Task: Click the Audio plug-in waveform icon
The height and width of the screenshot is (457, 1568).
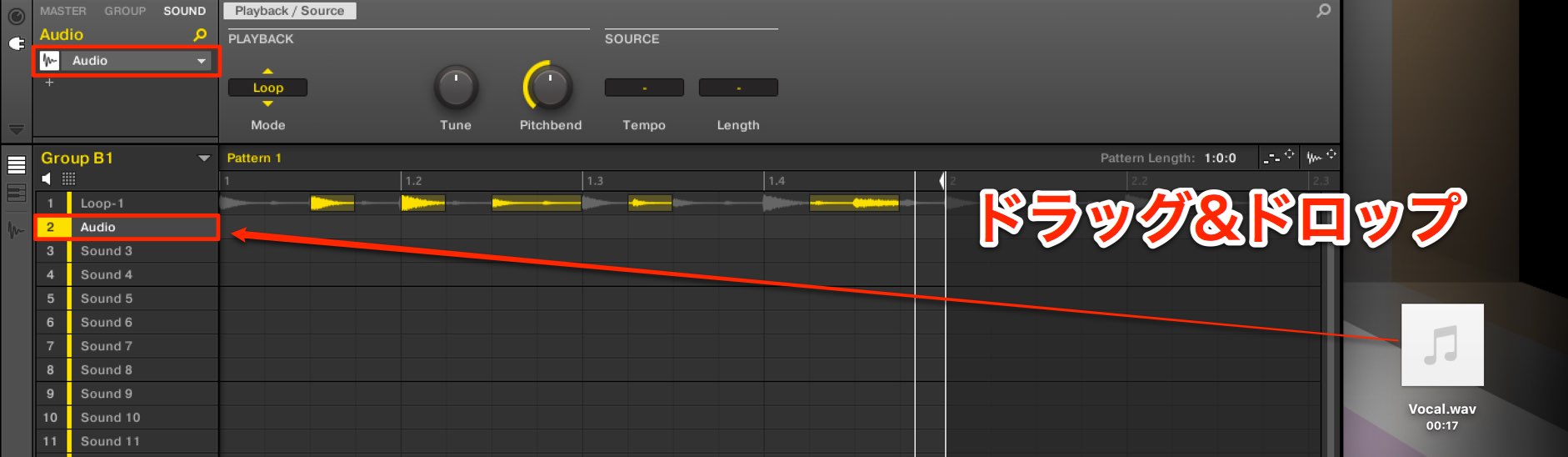Action: click(x=50, y=60)
